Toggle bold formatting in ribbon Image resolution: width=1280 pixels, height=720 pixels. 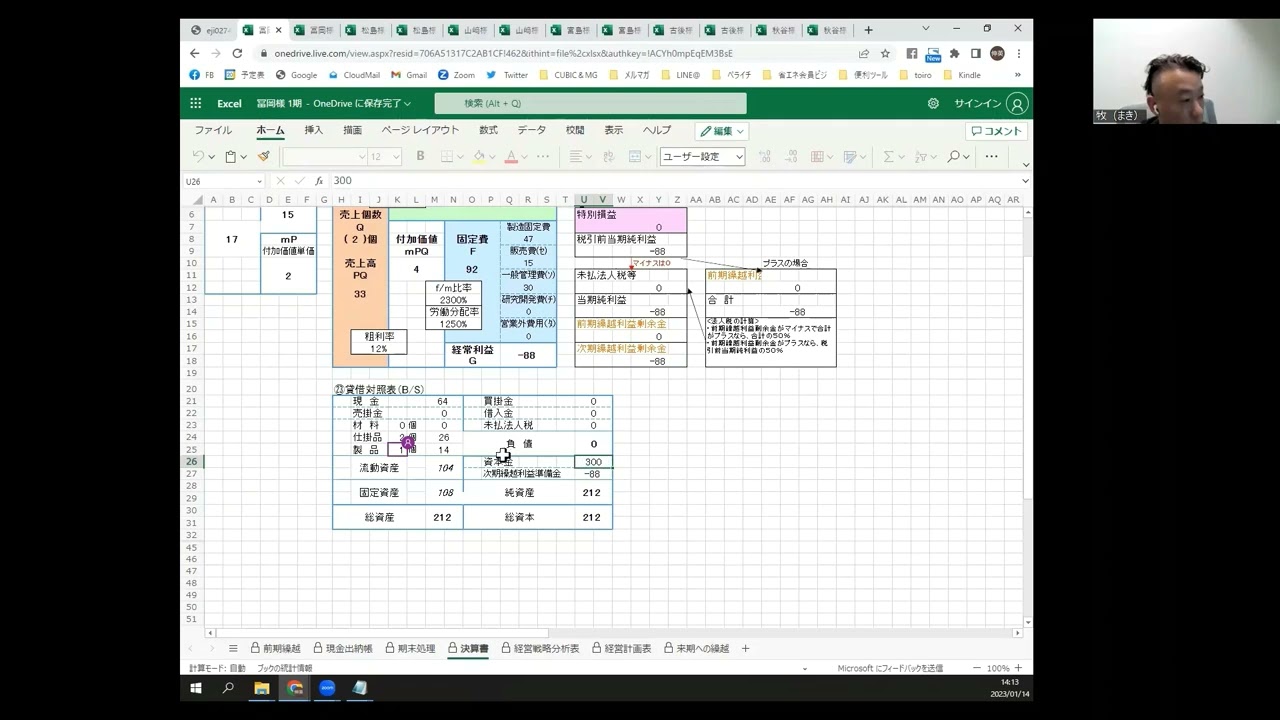420,156
